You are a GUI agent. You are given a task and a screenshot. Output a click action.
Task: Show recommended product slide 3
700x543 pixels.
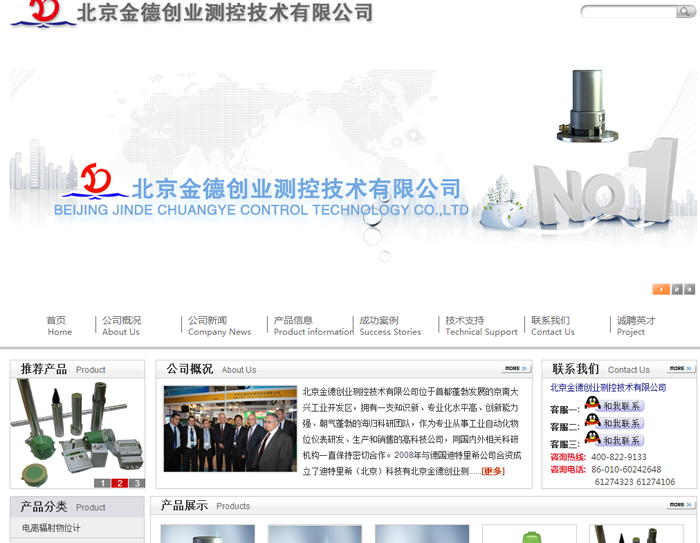click(x=137, y=483)
